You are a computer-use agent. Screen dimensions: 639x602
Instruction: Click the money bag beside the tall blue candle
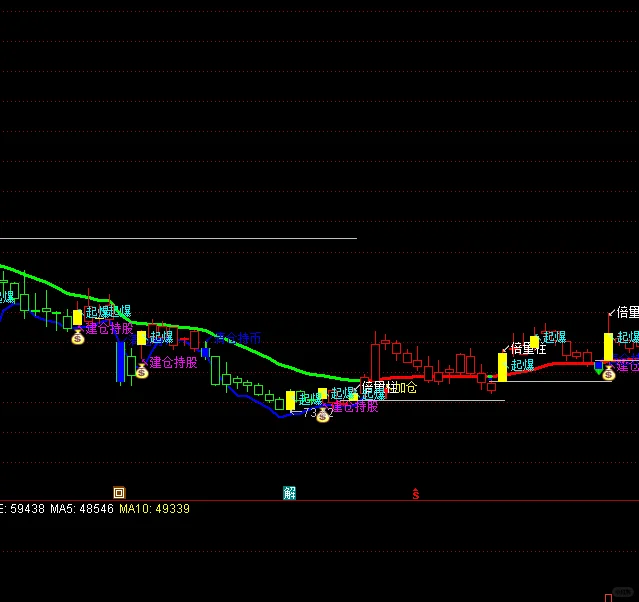141,371
